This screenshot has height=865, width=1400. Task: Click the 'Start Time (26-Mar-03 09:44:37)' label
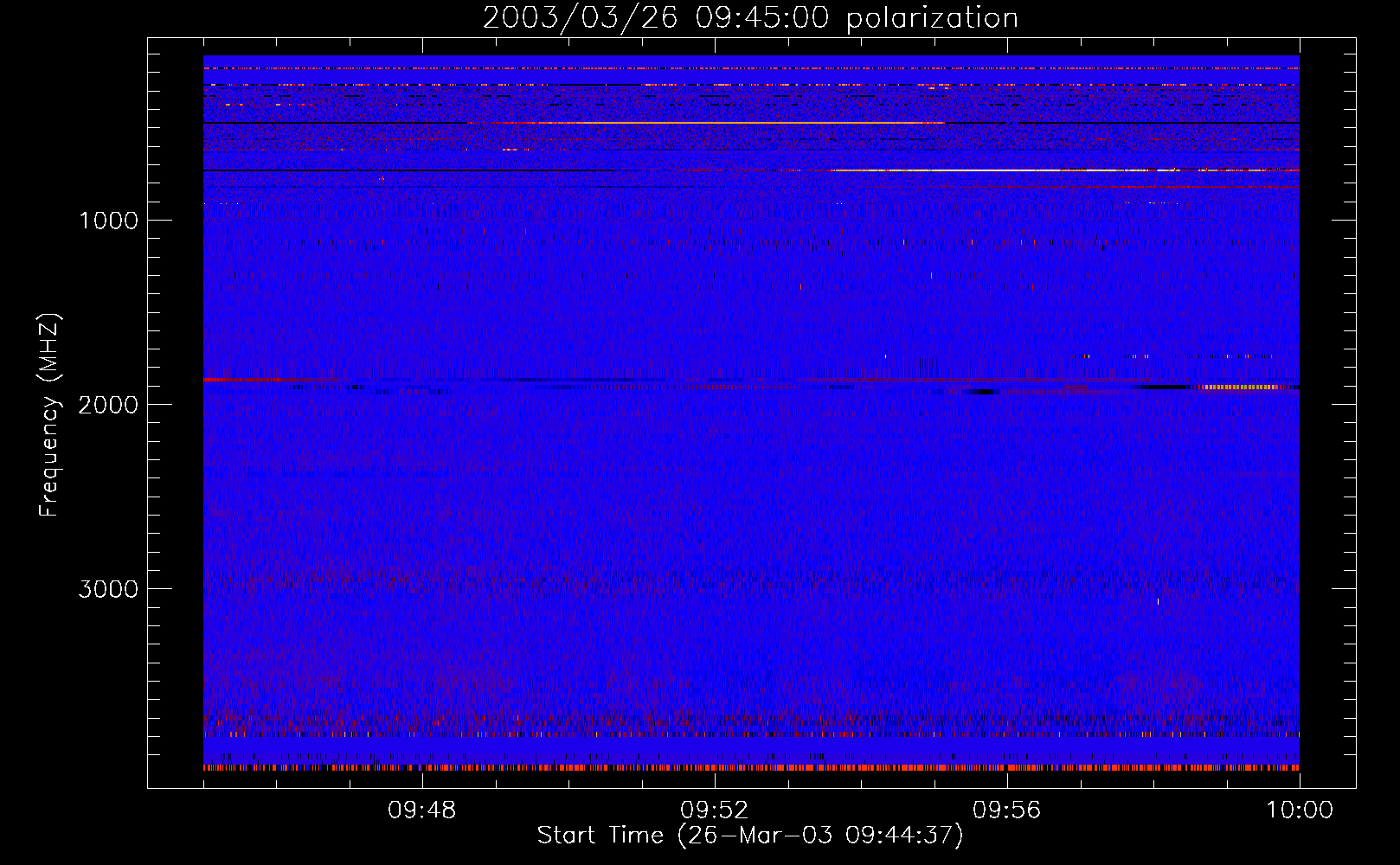(750, 836)
